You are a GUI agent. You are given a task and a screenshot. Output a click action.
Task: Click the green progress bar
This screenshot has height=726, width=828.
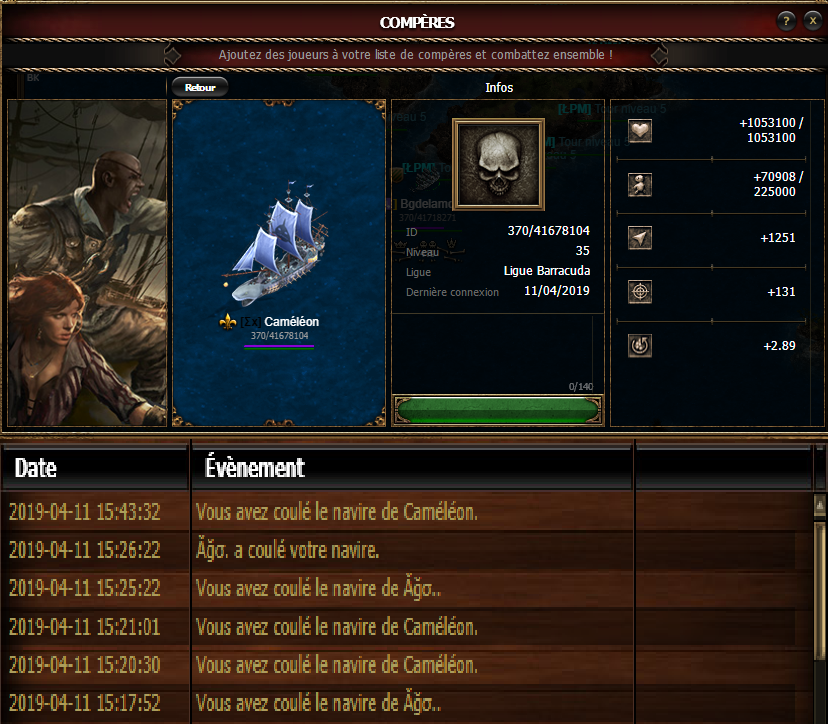497,410
